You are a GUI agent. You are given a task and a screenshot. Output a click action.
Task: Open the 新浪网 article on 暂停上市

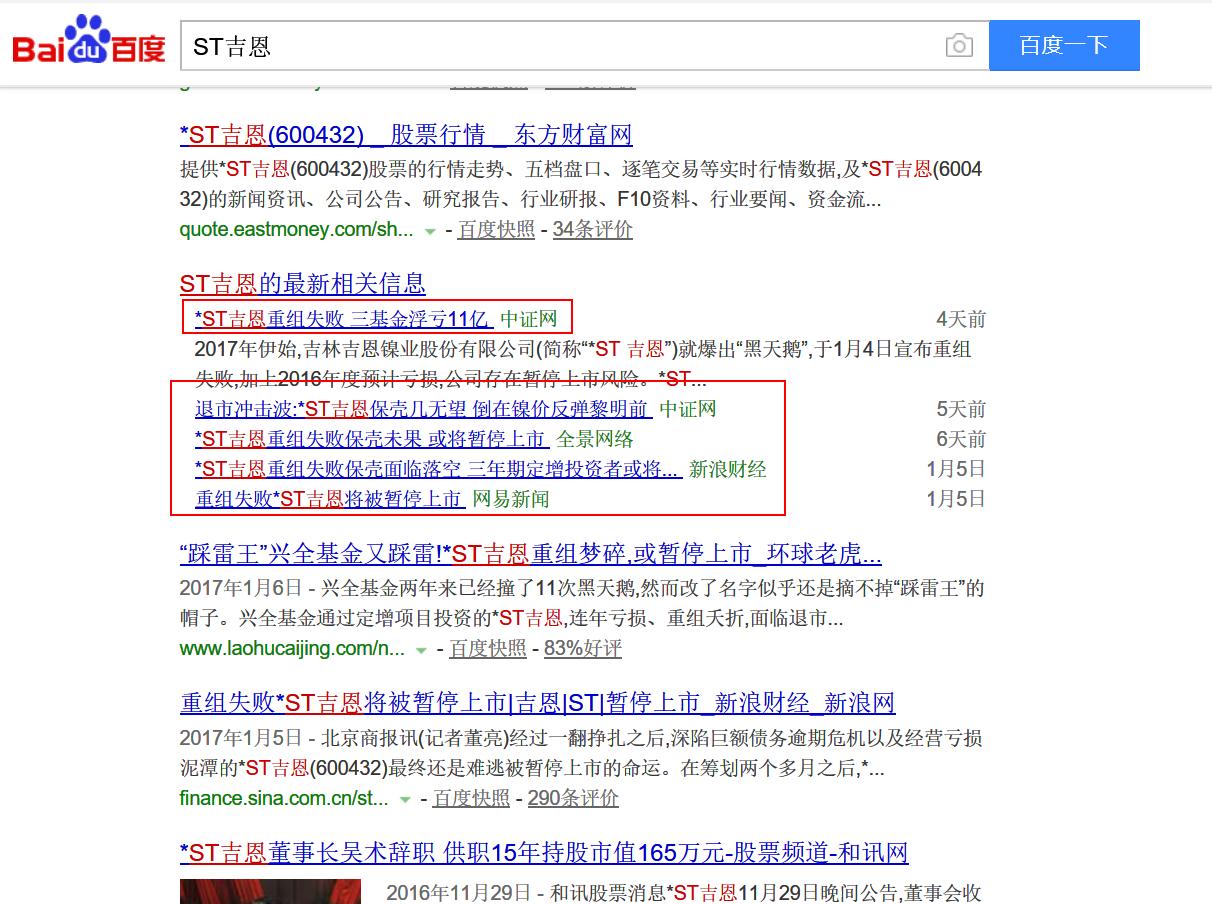533,704
